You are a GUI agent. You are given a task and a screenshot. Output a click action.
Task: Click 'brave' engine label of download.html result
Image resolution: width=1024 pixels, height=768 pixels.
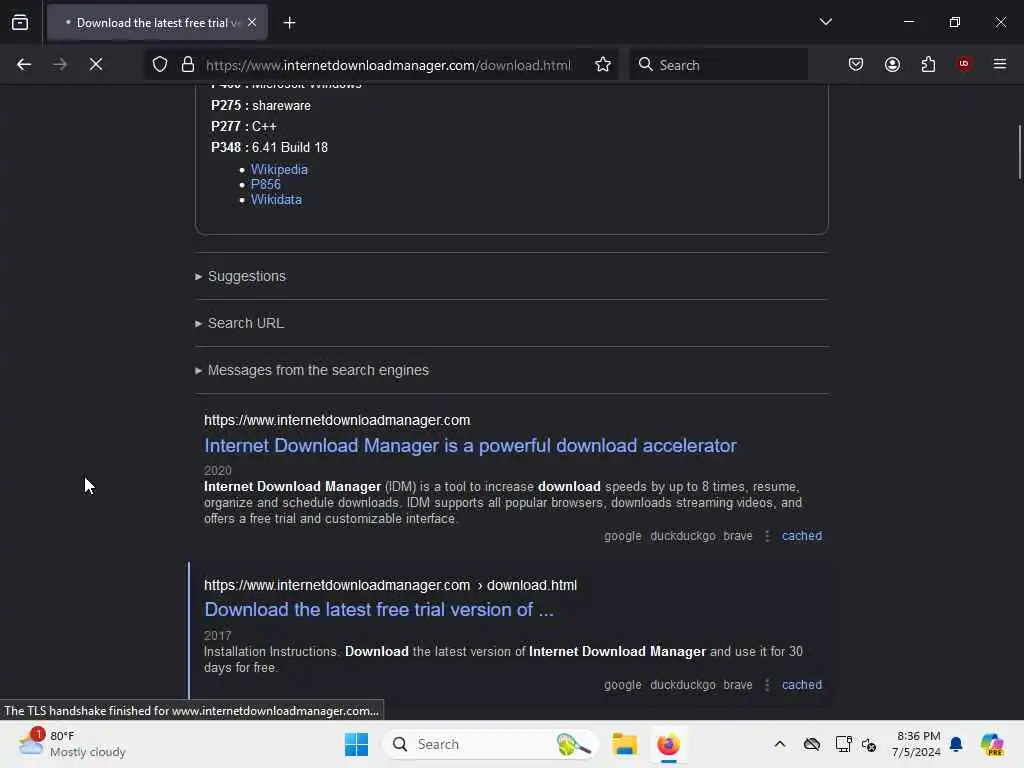[738, 684]
